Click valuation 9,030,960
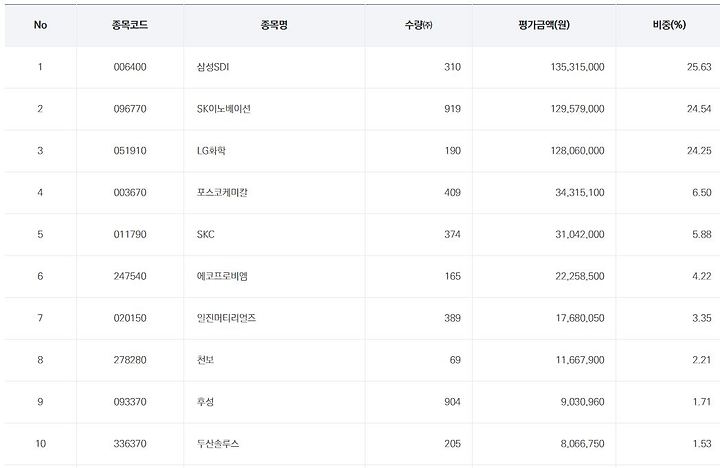 tap(582, 402)
